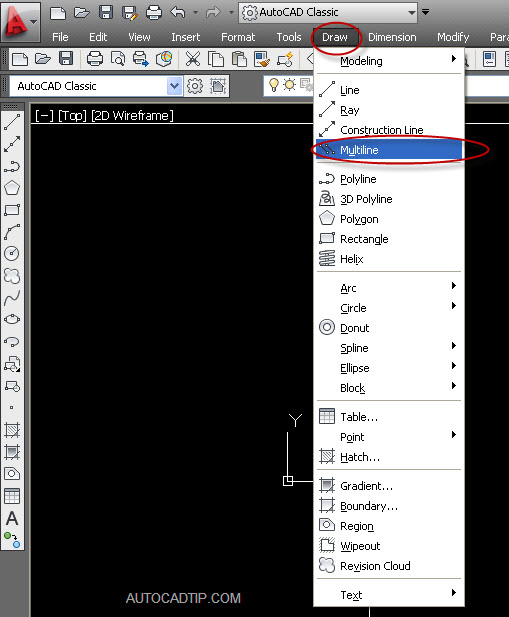Click the [-] viewport controls label
The image size is (509, 617).
44,116
